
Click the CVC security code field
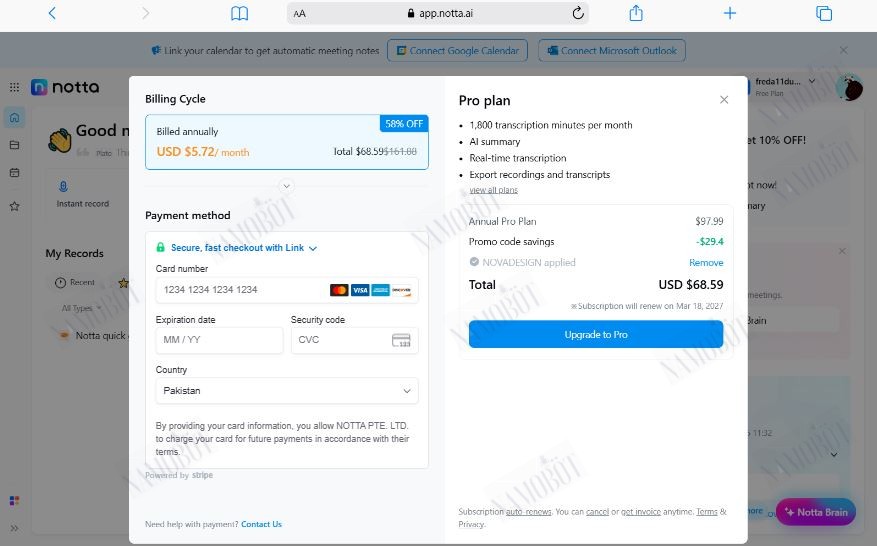[355, 340]
